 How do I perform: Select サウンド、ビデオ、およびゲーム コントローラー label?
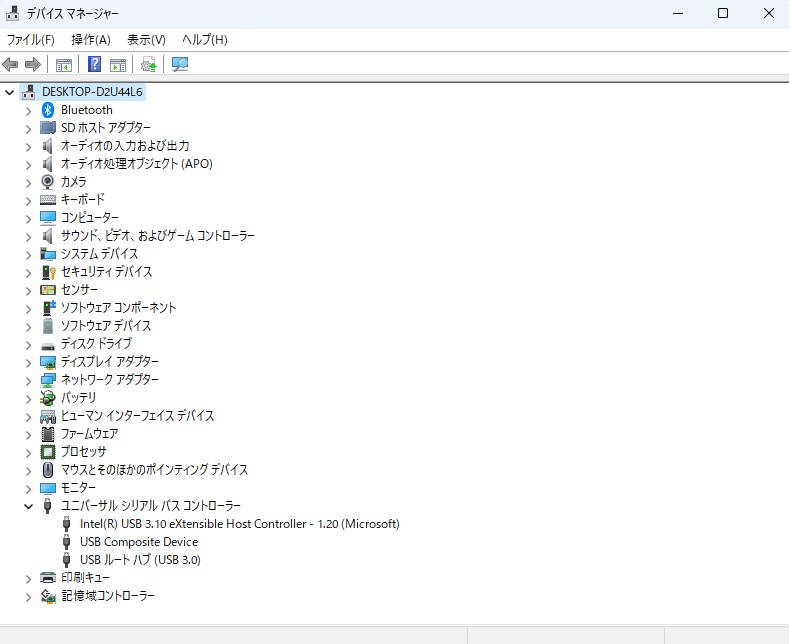[x=158, y=235]
